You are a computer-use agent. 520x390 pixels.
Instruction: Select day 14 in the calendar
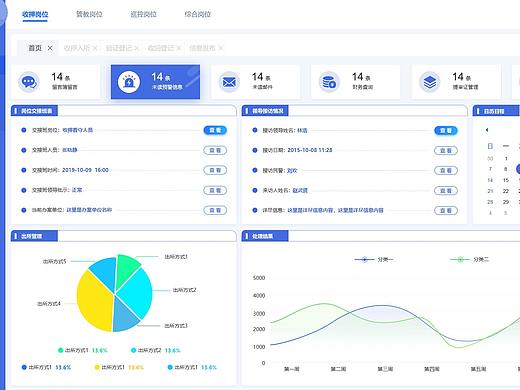click(490, 180)
